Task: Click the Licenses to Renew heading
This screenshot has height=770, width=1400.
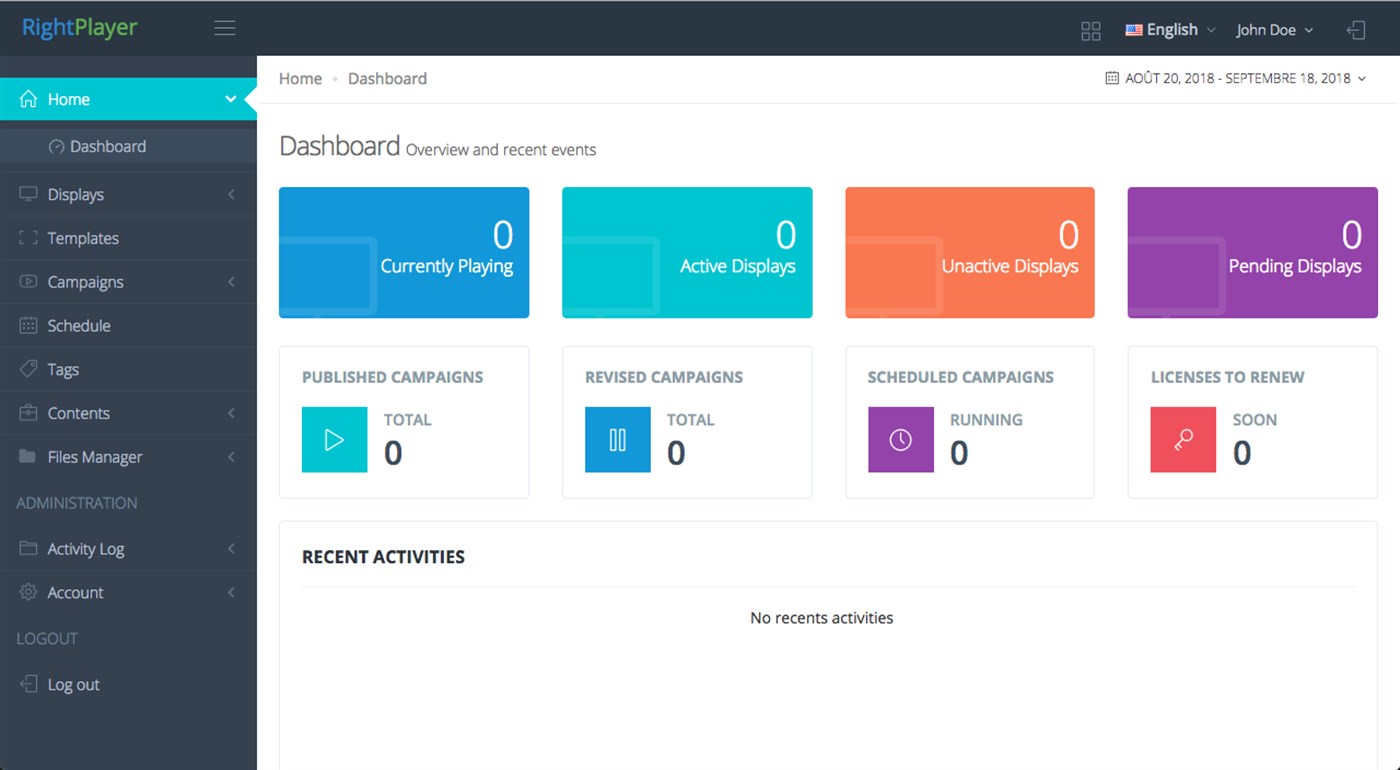Action: pyautogui.click(x=1228, y=377)
